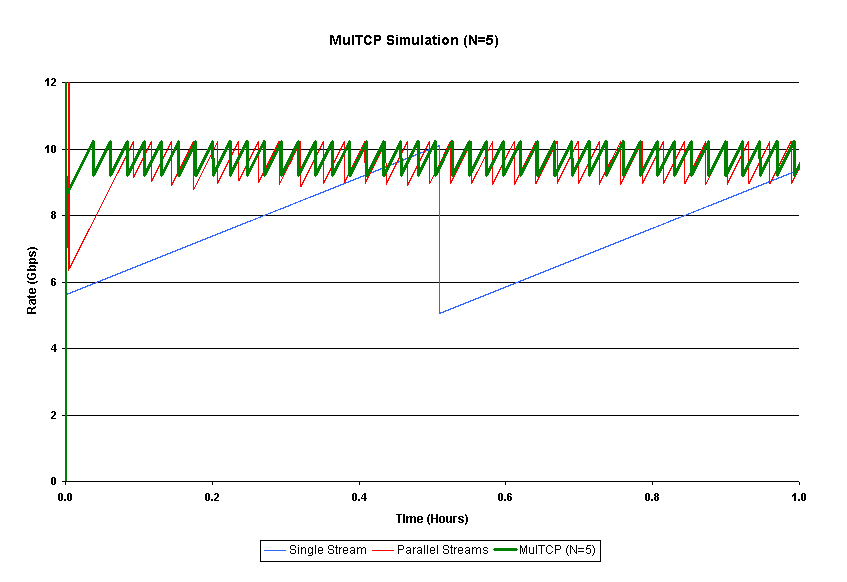Click the 6 tick label on y-axis
The width and height of the screenshot is (847, 582).
coord(53,282)
